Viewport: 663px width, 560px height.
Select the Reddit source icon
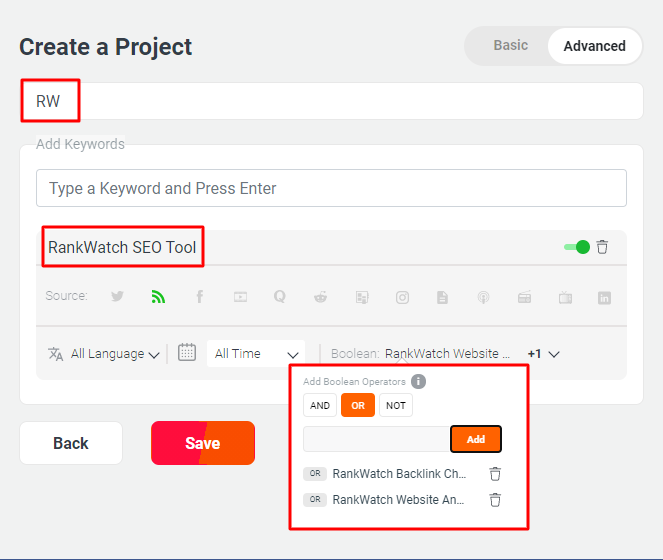tap(321, 297)
